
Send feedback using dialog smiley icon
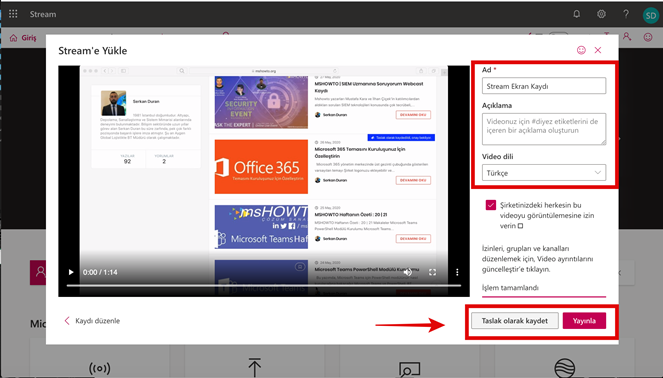pos(581,50)
